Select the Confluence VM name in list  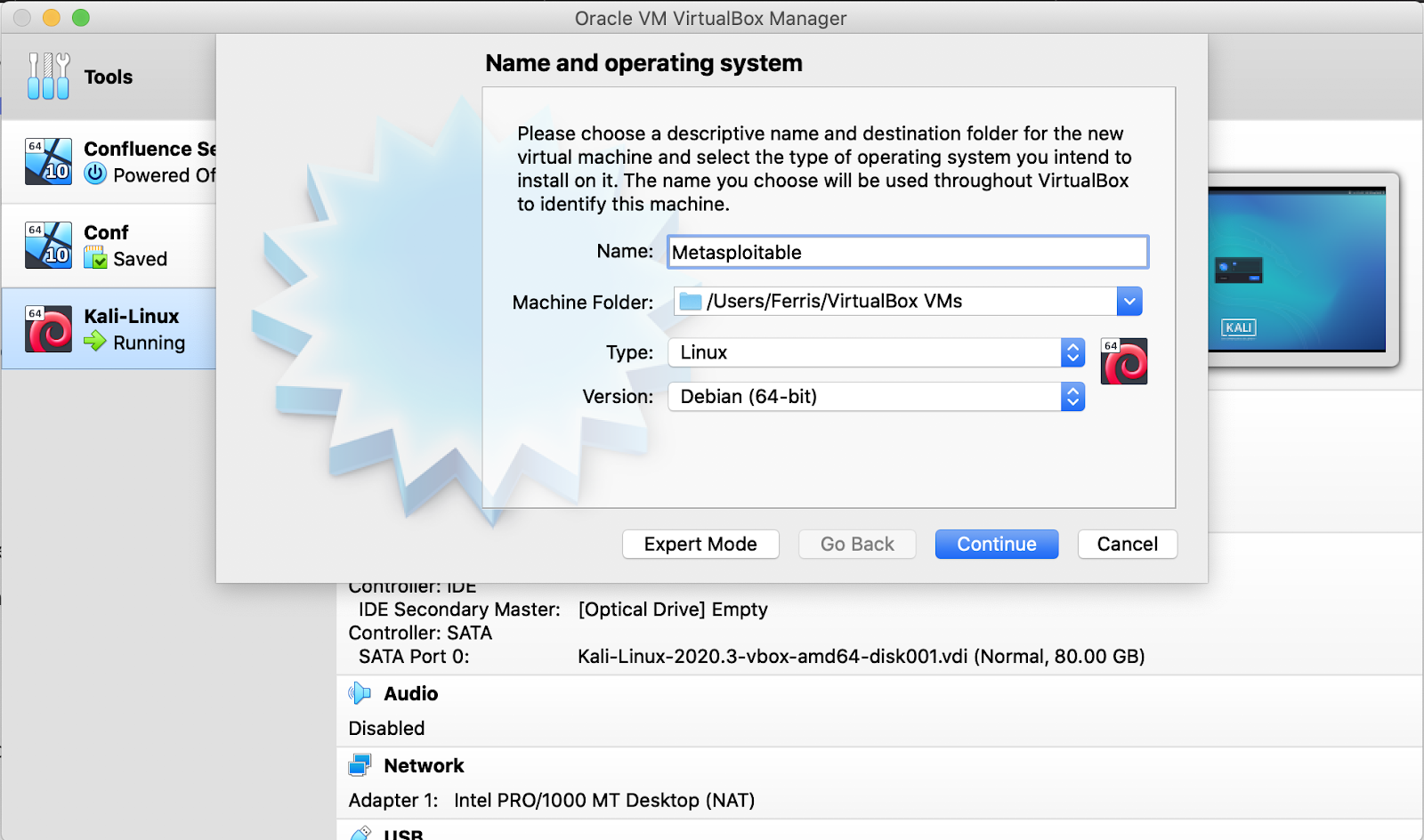pos(150,149)
